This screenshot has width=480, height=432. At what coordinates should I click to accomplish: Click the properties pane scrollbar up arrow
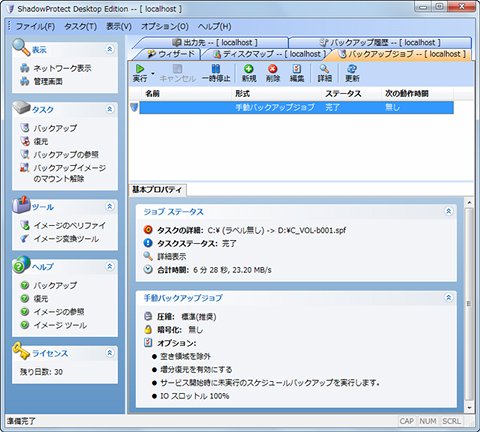point(469,202)
